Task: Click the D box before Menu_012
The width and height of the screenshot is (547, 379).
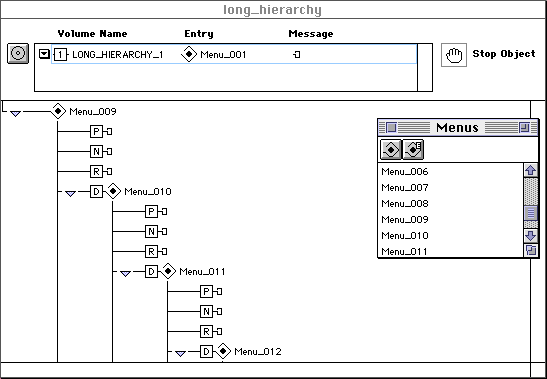Action: [206, 351]
